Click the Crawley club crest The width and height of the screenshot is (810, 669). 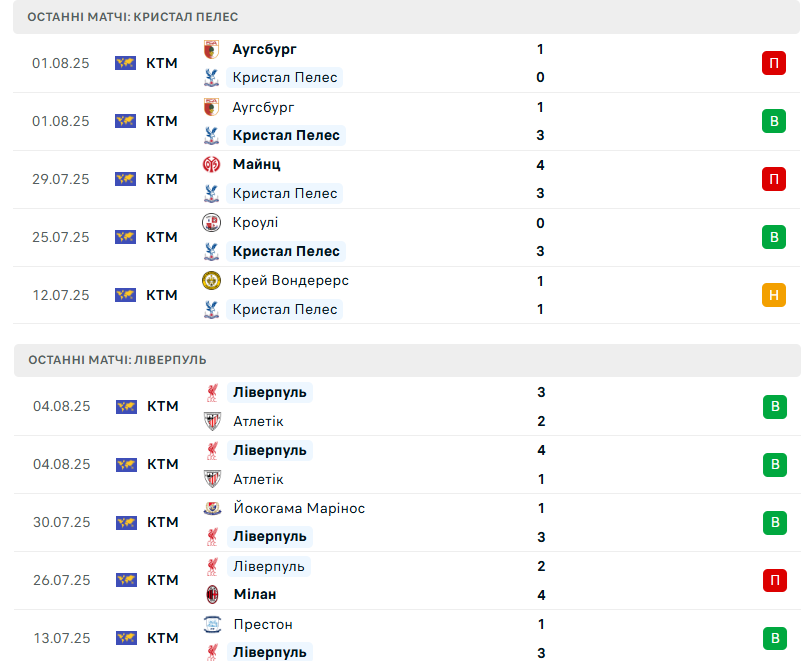(211, 223)
